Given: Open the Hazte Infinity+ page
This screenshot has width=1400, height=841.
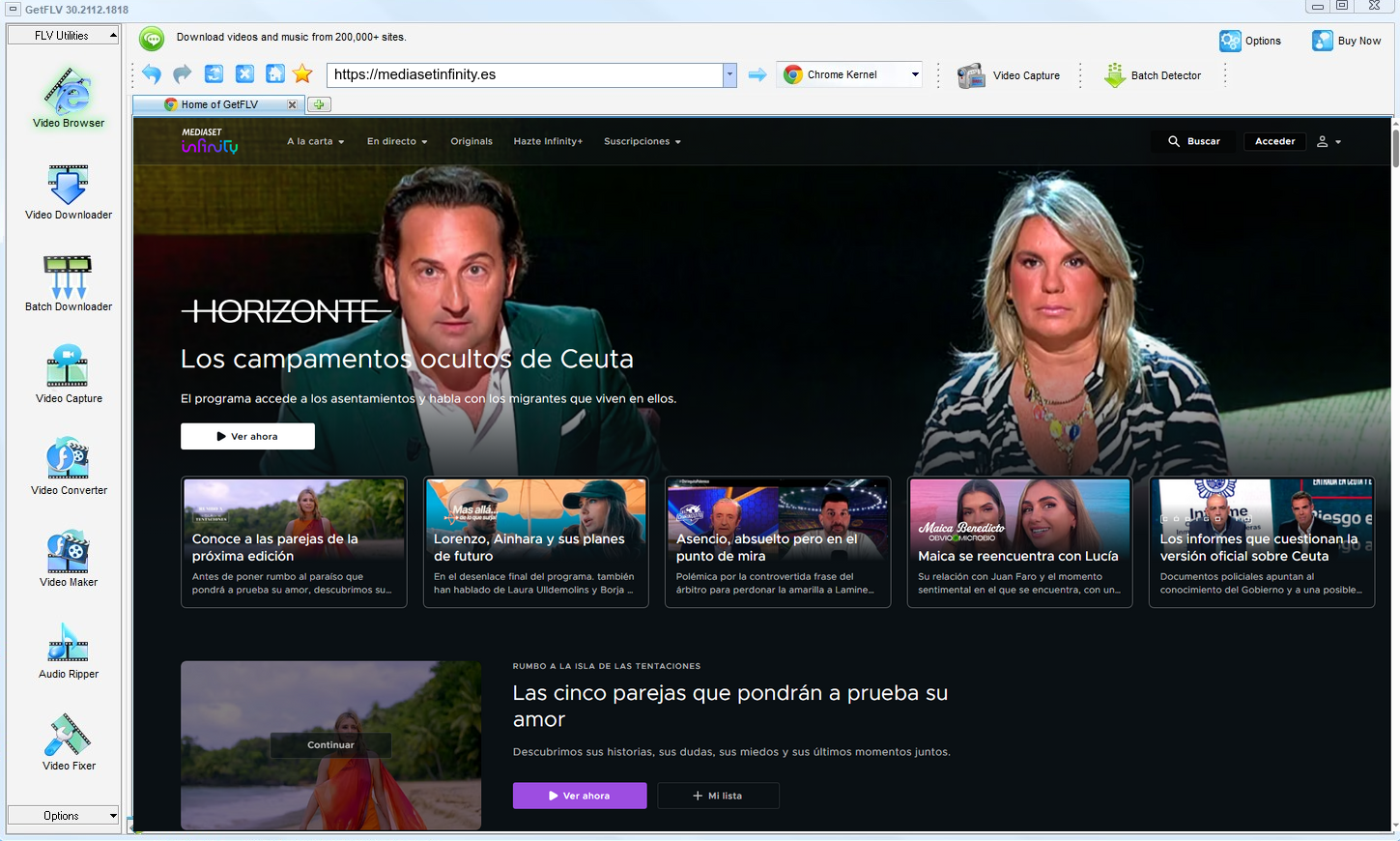Looking at the screenshot, I should coord(548,141).
